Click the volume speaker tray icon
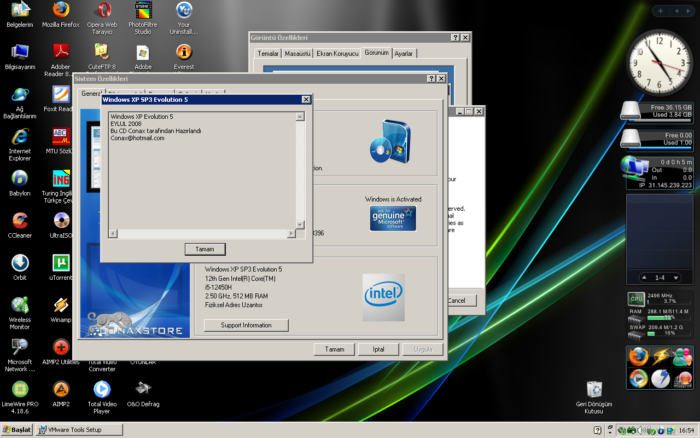 [x=642, y=430]
